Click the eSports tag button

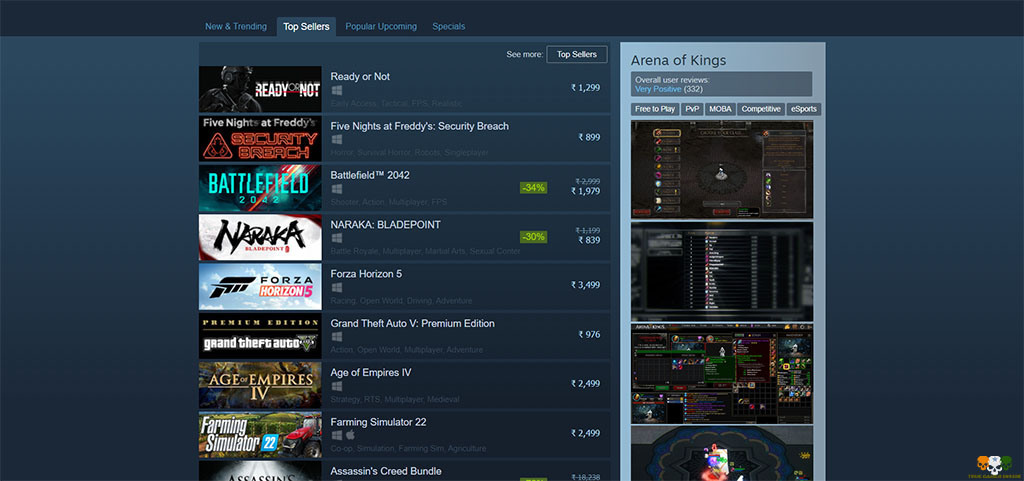[x=803, y=109]
